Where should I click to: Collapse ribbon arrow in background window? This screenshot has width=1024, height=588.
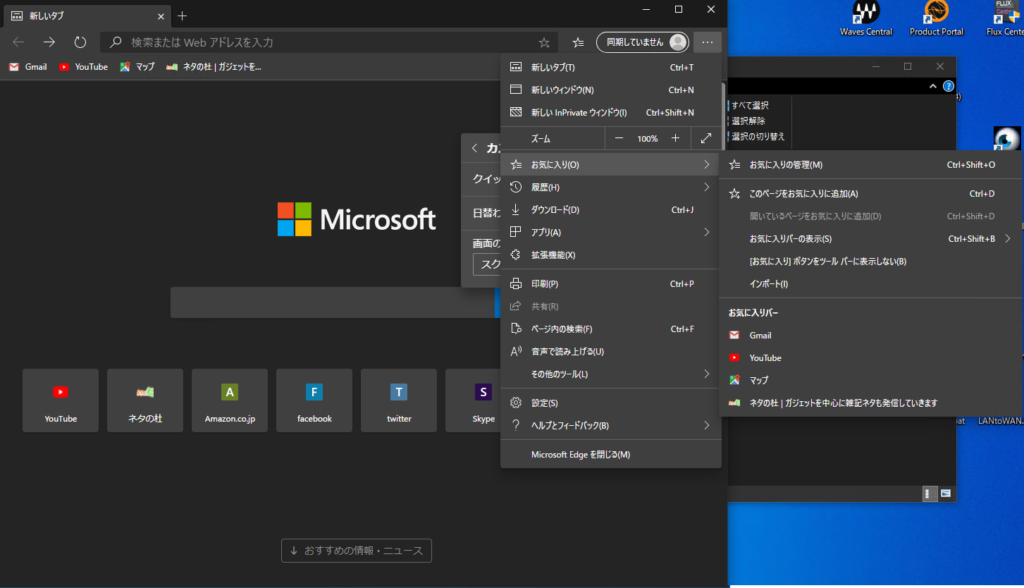pos(933,86)
